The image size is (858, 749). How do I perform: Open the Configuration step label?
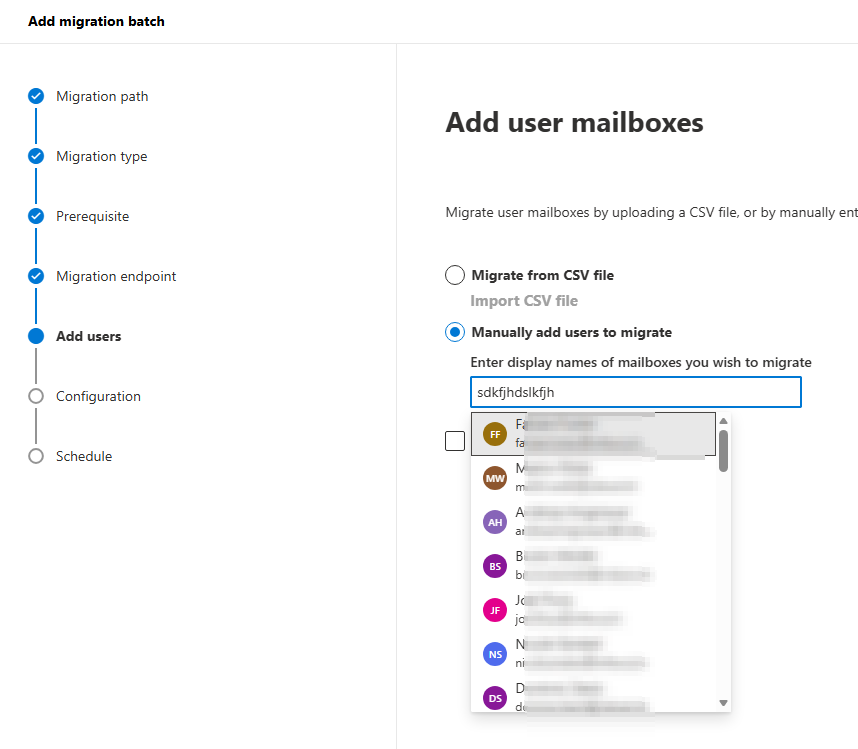98,396
